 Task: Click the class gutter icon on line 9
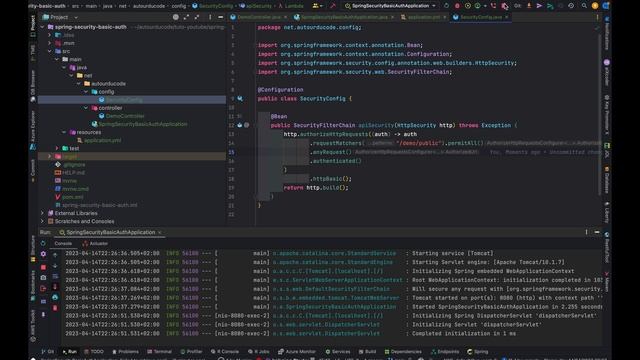pyautogui.click(x=240, y=99)
